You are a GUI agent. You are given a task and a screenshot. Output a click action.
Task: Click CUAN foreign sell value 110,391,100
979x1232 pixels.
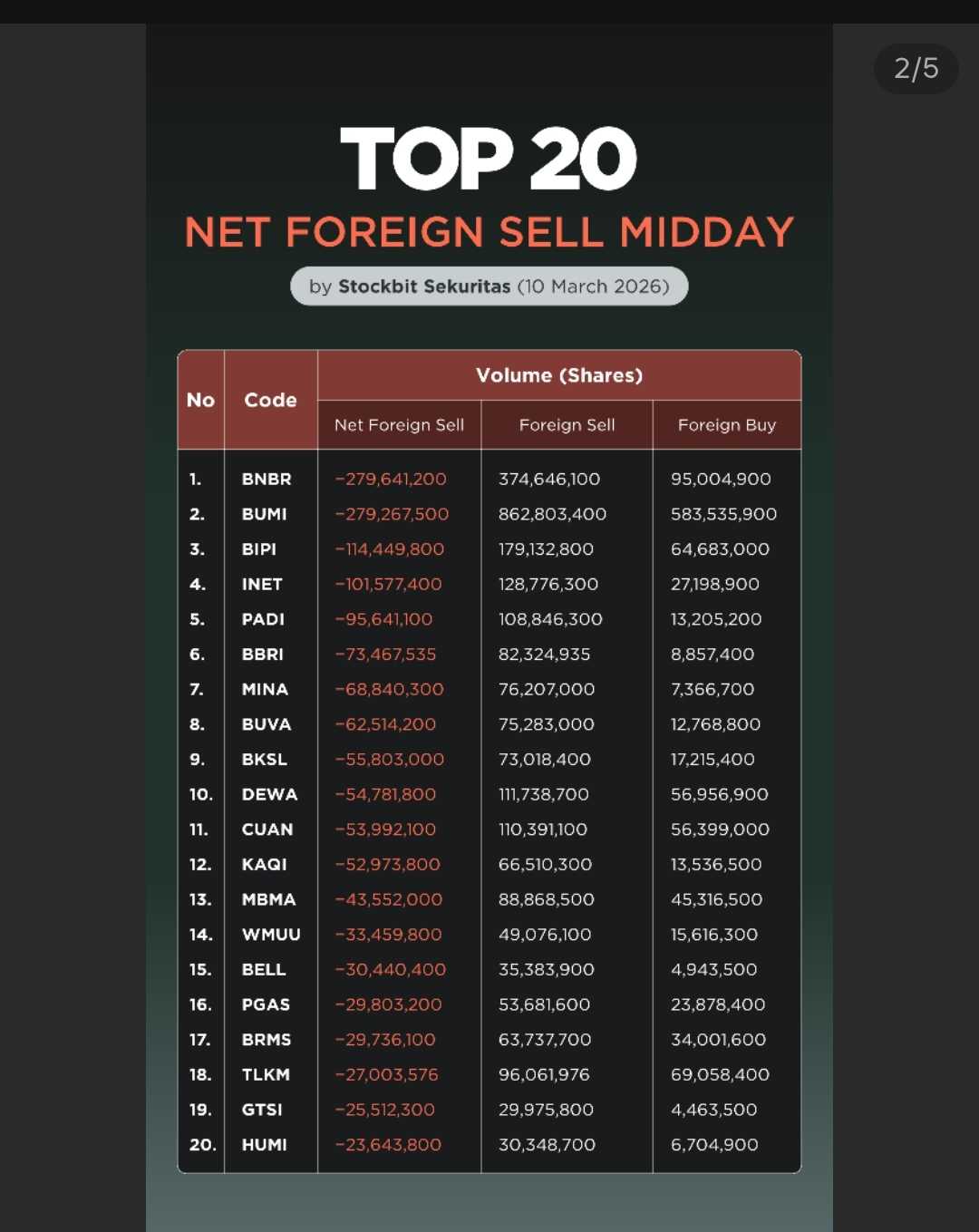pos(543,829)
